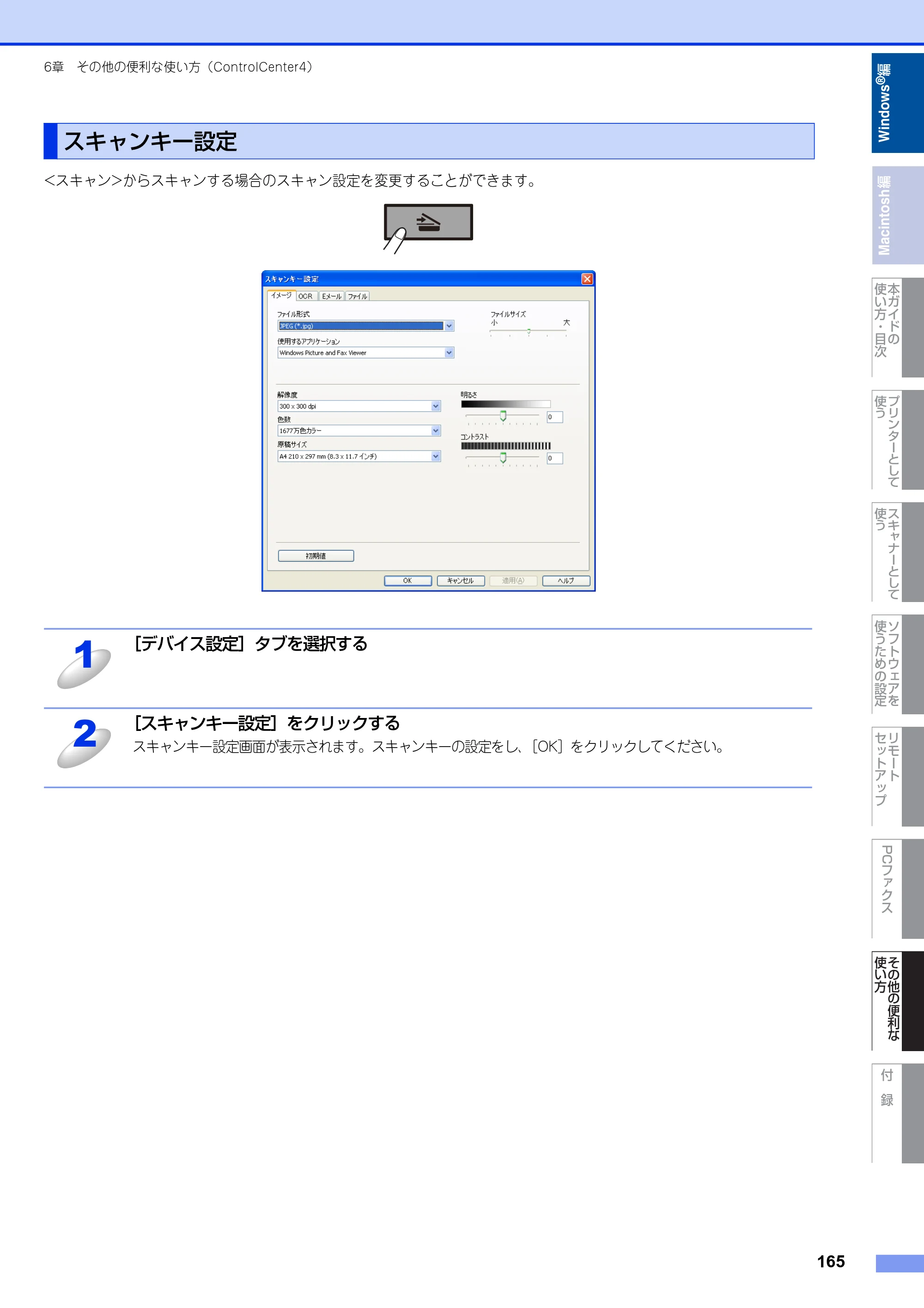Close the スキャンキー設定 dialog
This screenshot has height=1308, width=924.
pos(587,279)
